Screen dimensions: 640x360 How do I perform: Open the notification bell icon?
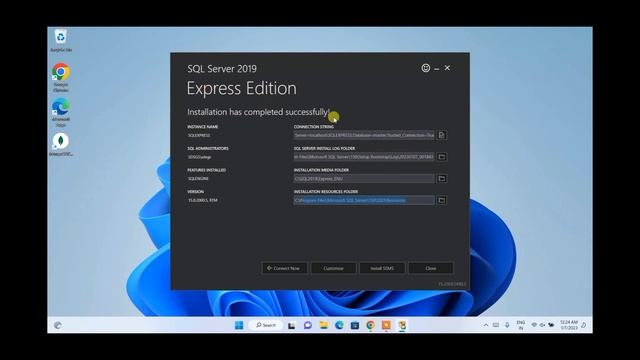584,325
